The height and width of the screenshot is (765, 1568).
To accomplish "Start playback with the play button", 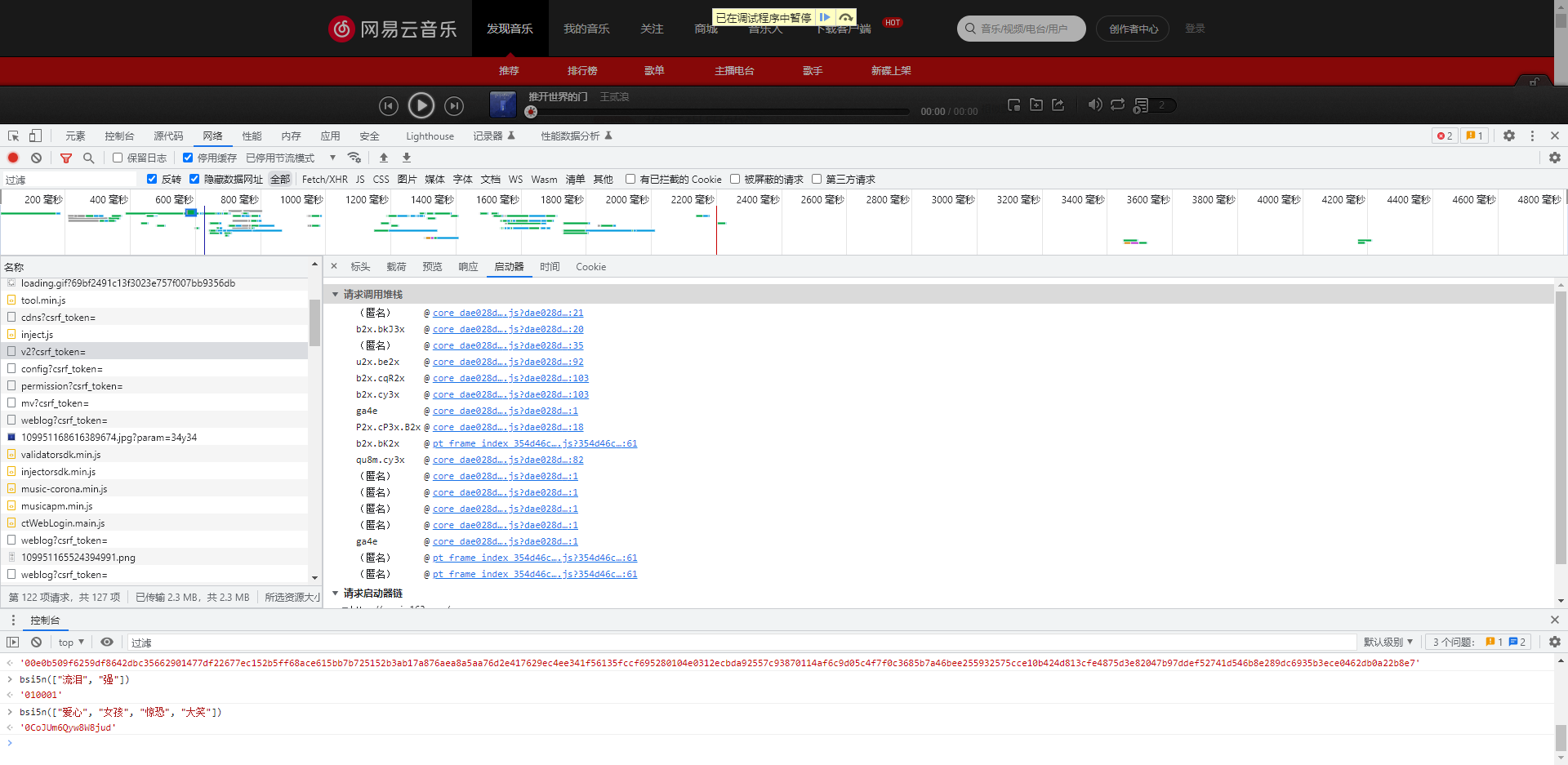I will pos(421,105).
